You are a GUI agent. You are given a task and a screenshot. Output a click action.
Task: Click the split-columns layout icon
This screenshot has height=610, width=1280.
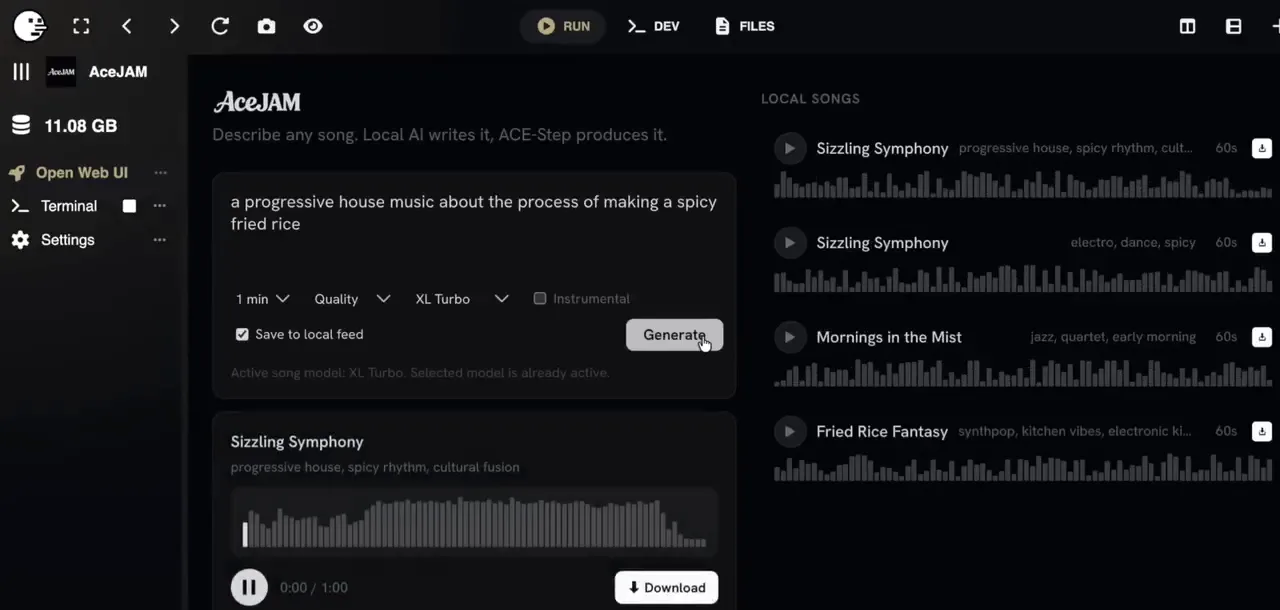[1187, 26]
